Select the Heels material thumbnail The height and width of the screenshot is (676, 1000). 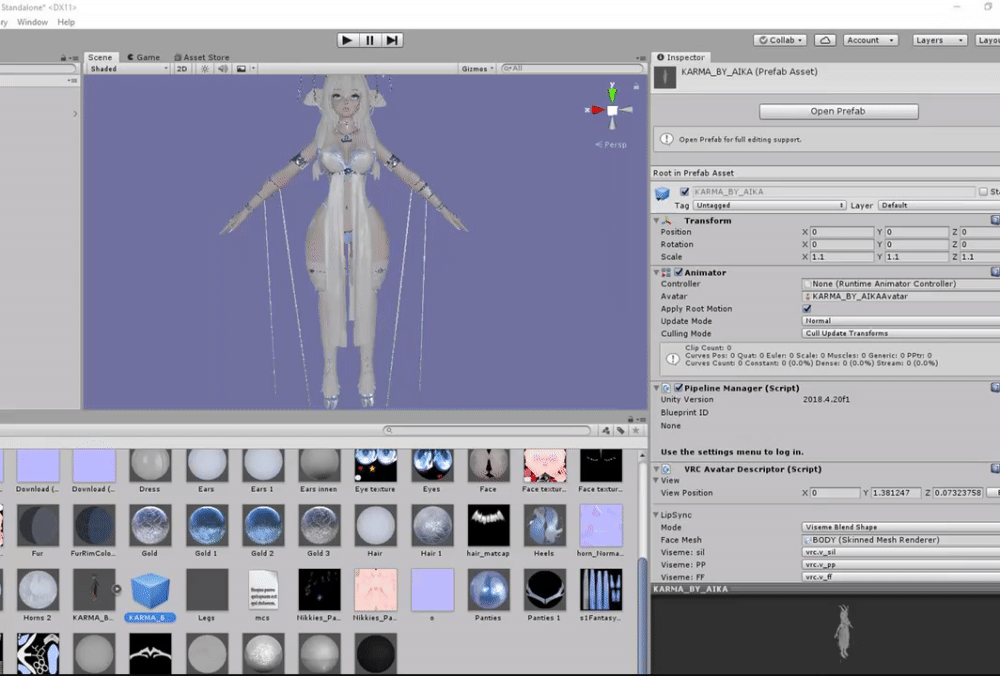(544, 531)
